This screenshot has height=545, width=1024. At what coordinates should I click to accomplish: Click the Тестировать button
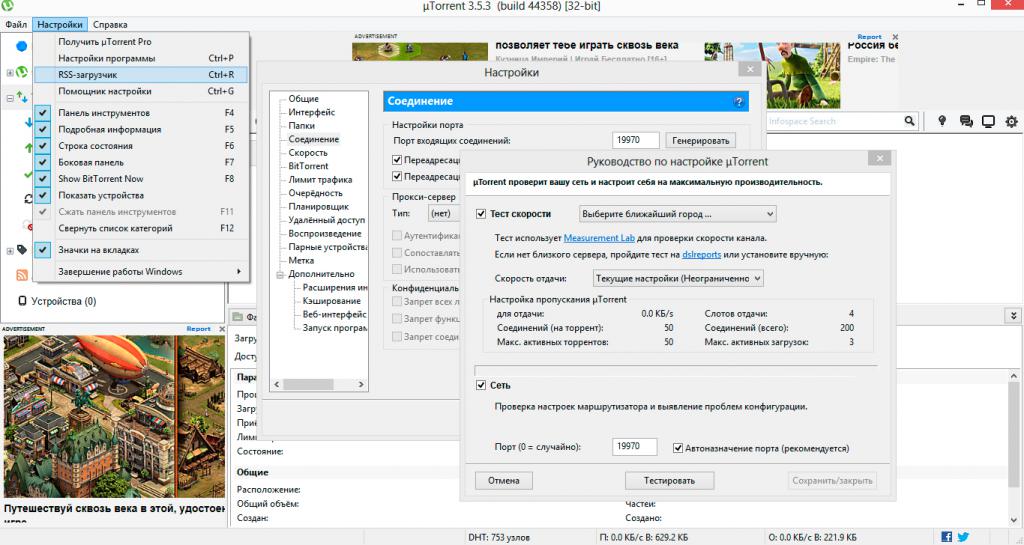pos(669,480)
